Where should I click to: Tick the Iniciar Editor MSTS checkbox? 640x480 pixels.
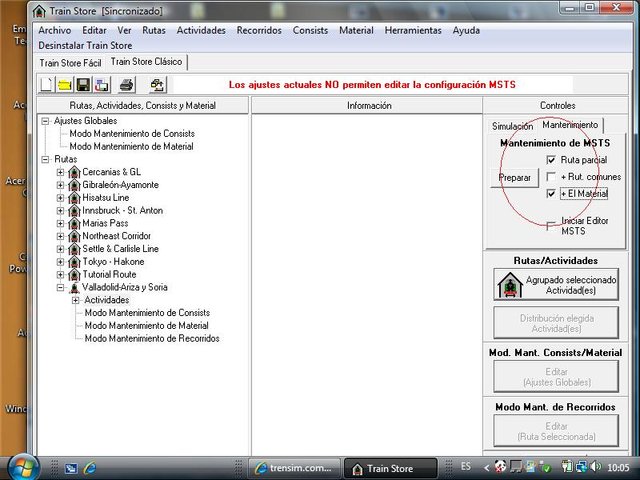552,220
